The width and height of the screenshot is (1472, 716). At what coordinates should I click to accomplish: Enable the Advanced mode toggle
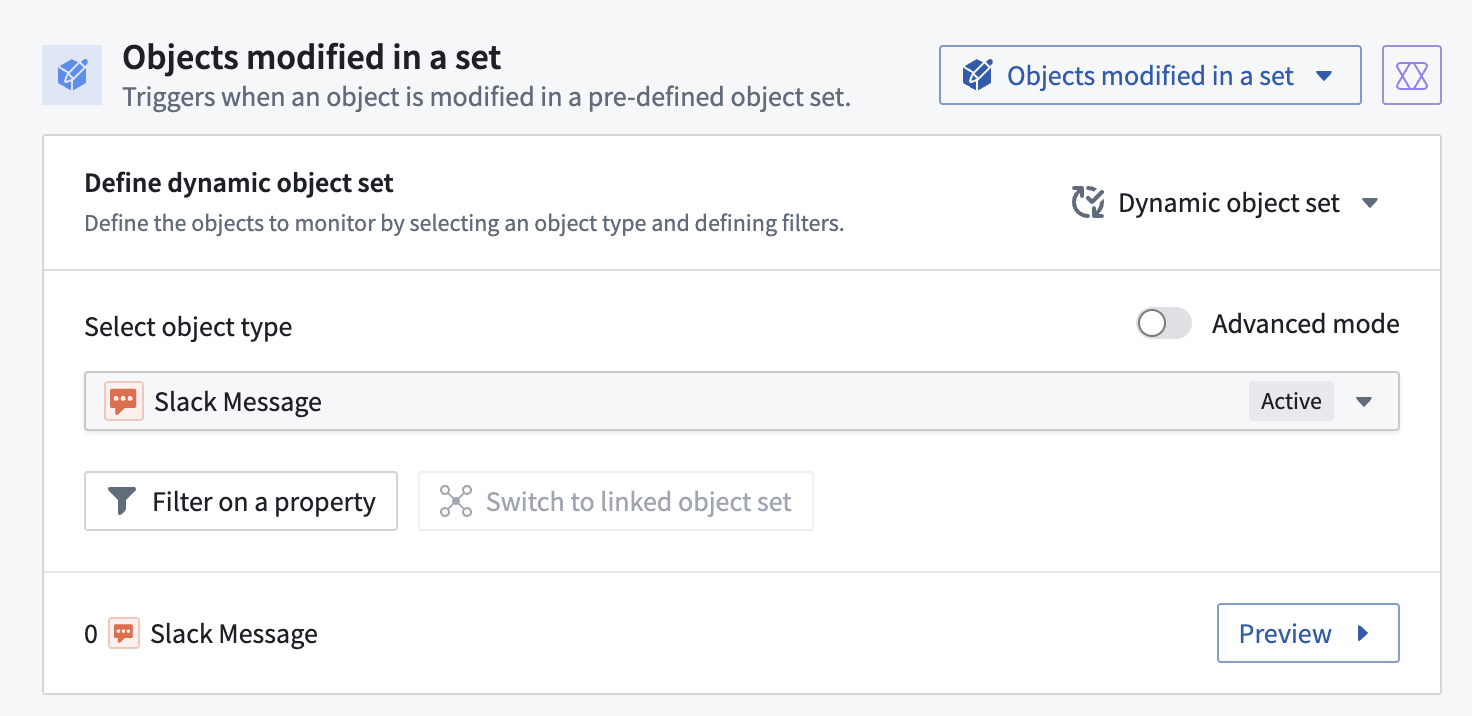[1164, 324]
